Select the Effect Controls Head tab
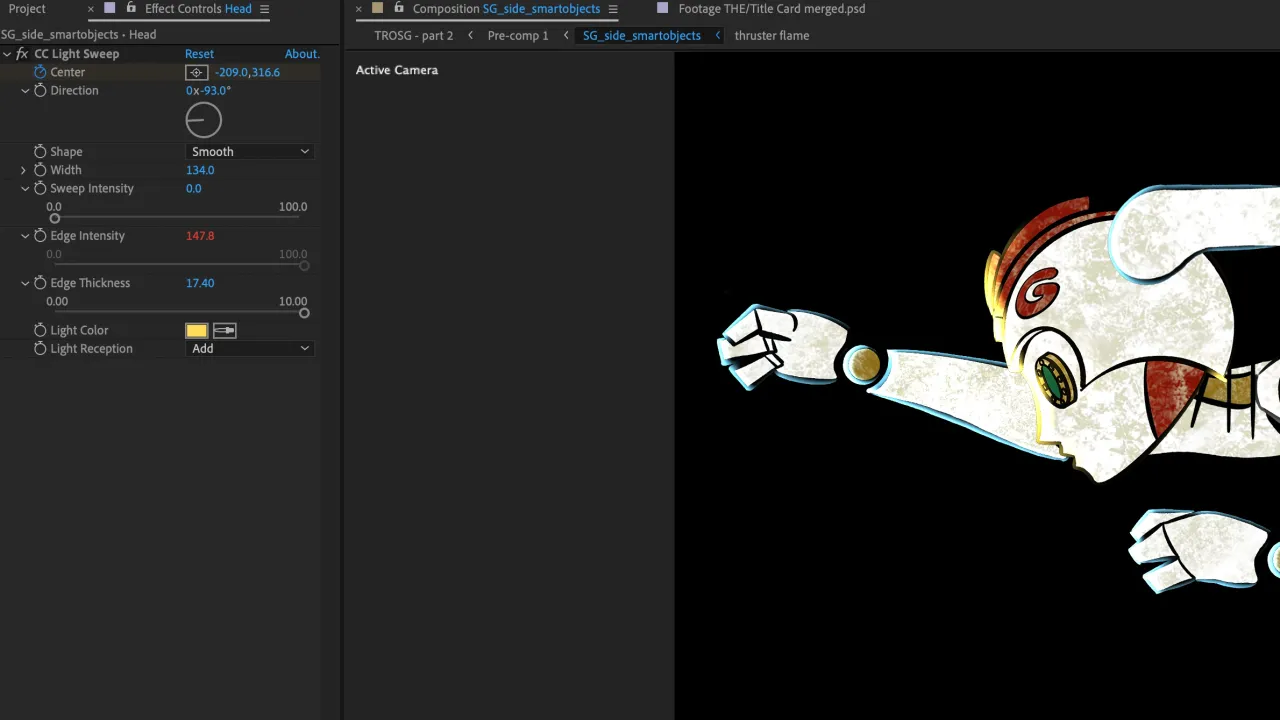The image size is (1280, 720). tap(198, 9)
